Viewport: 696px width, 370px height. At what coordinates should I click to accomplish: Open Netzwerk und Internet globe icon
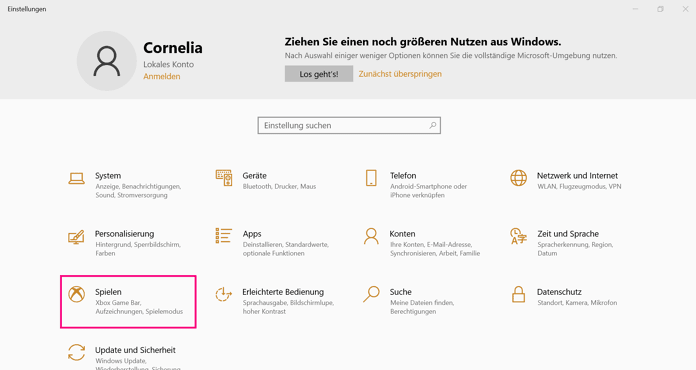coord(518,178)
